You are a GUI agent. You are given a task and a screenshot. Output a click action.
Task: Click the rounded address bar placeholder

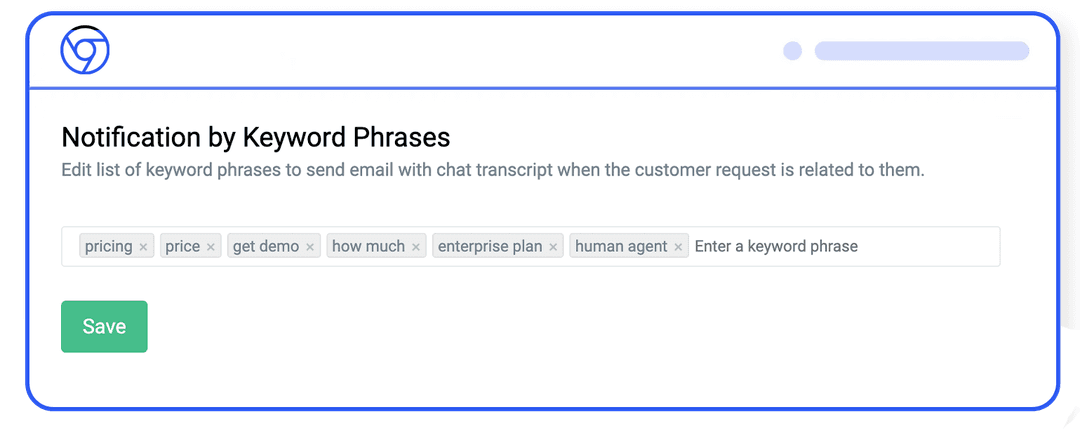(x=921, y=51)
